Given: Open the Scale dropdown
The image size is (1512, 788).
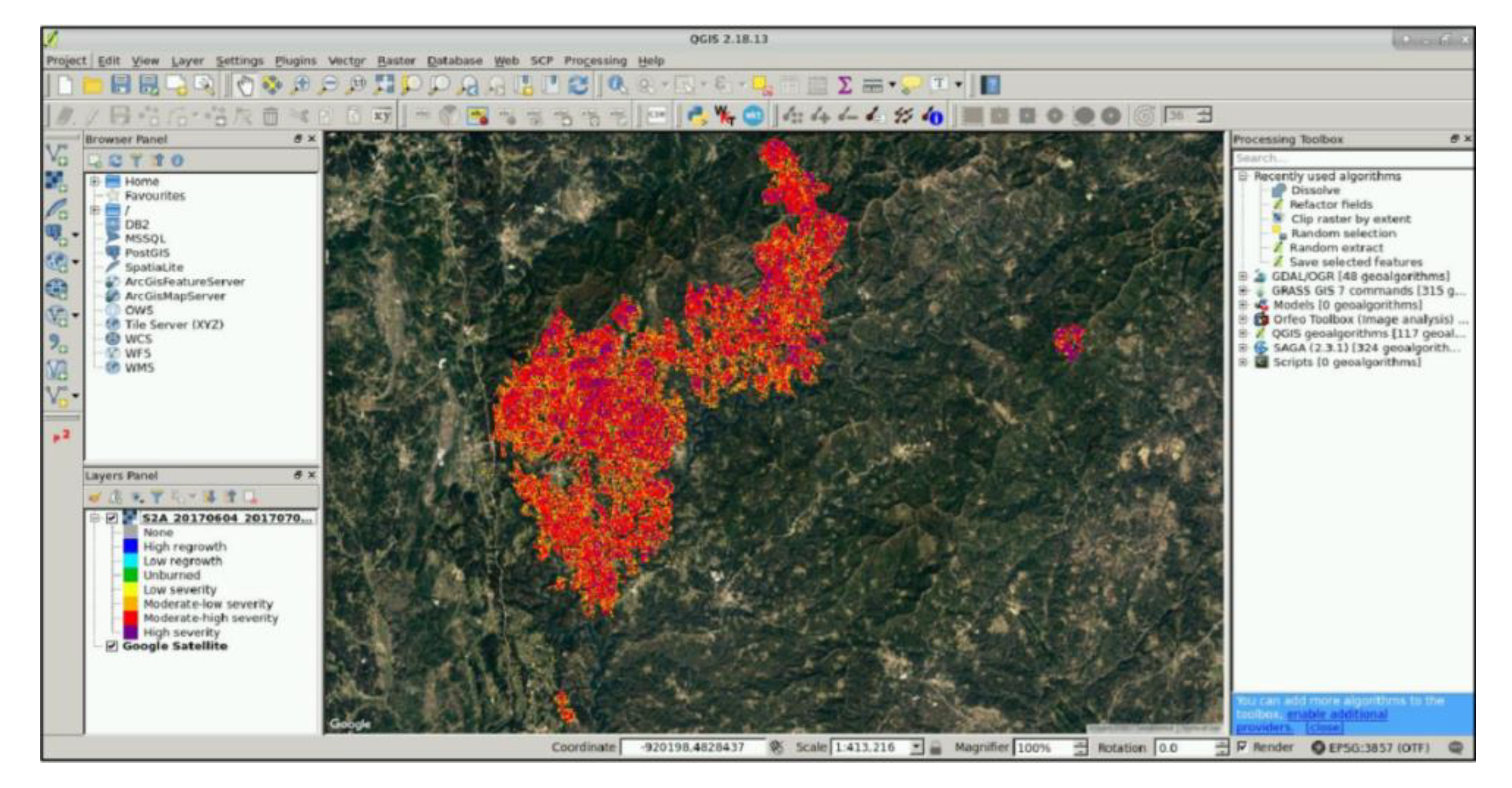Looking at the screenshot, I should coord(916,747).
